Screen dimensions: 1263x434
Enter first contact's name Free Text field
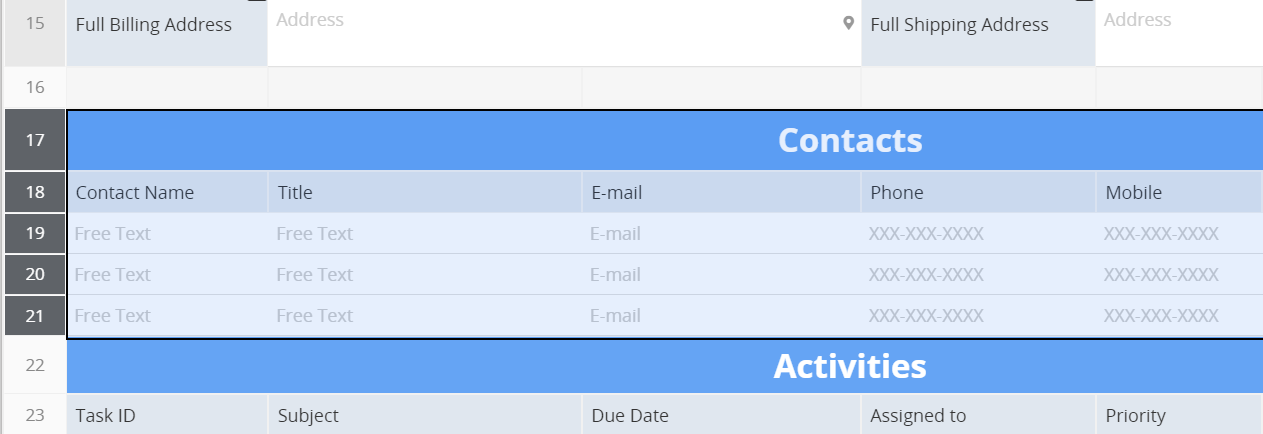pos(166,234)
